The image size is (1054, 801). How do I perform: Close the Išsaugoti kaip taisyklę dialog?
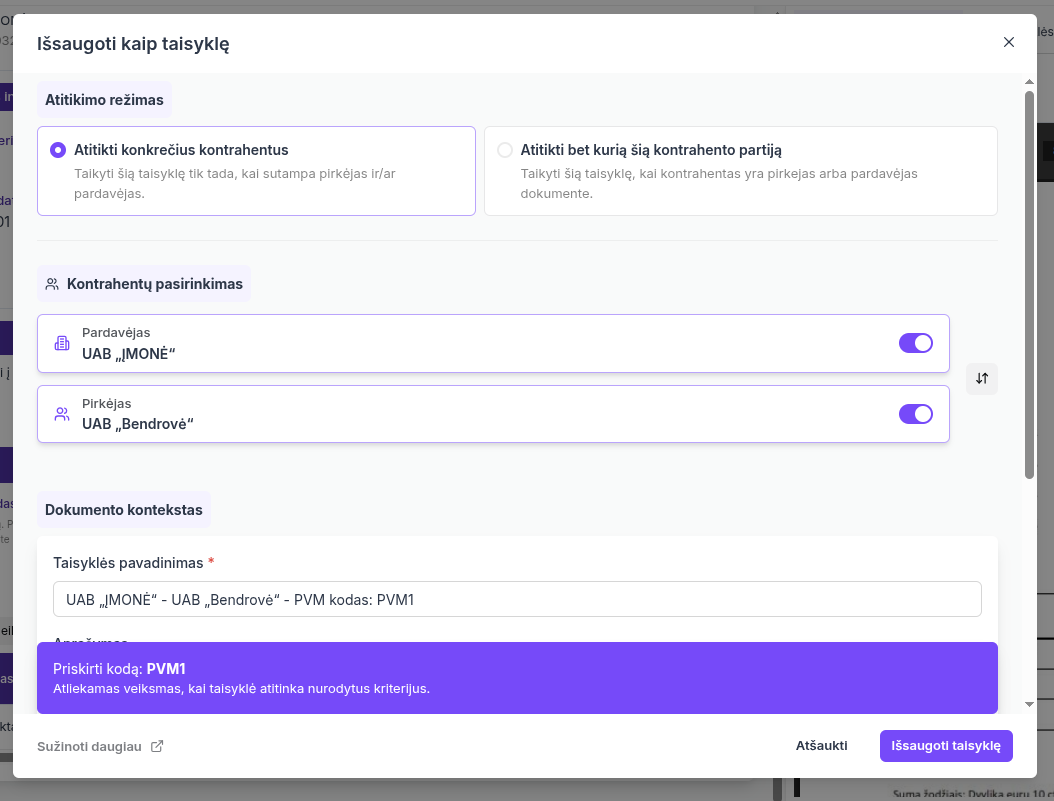pyautogui.click(x=1008, y=42)
